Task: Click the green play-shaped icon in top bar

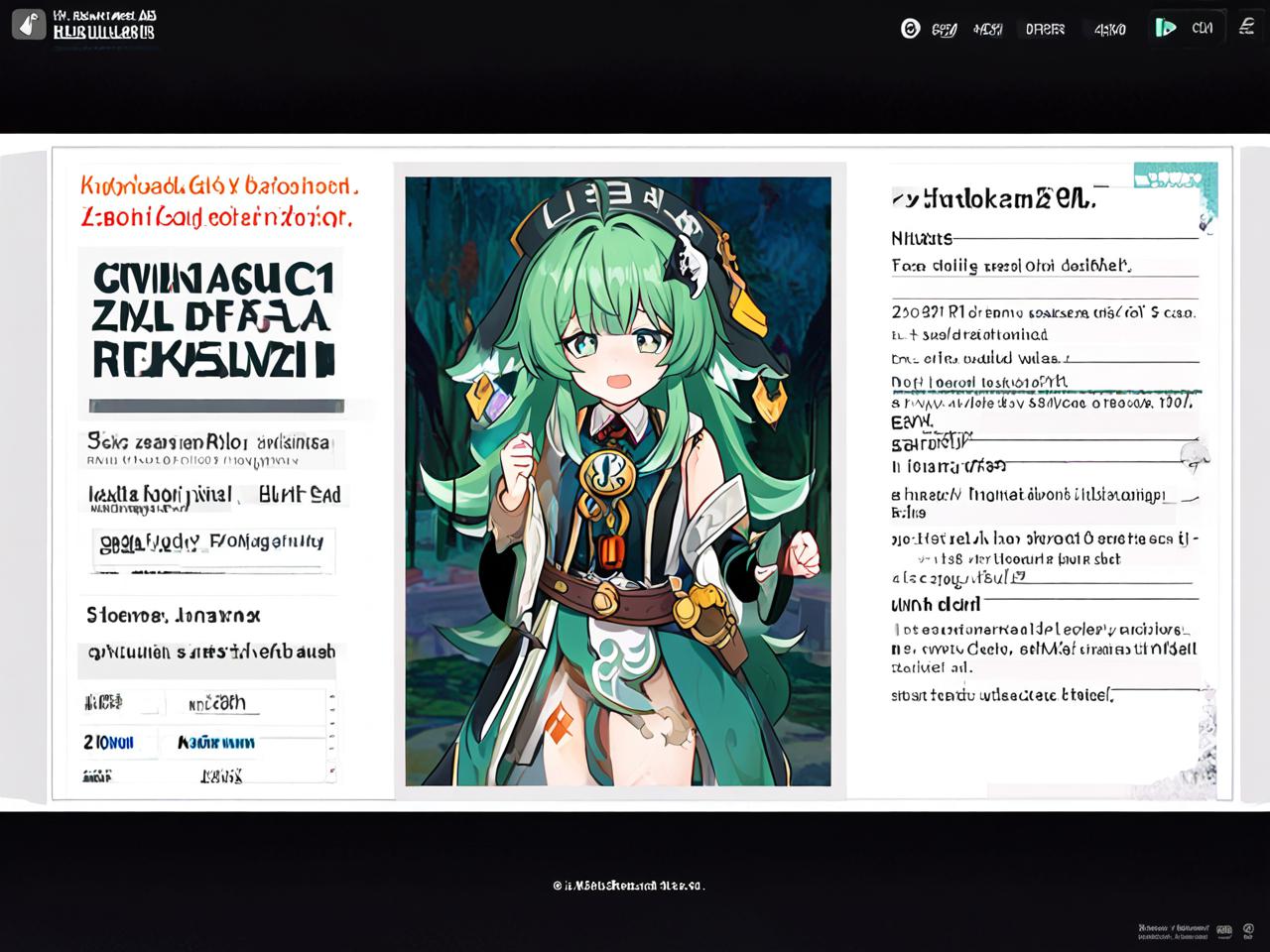Action: tap(1165, 28)
